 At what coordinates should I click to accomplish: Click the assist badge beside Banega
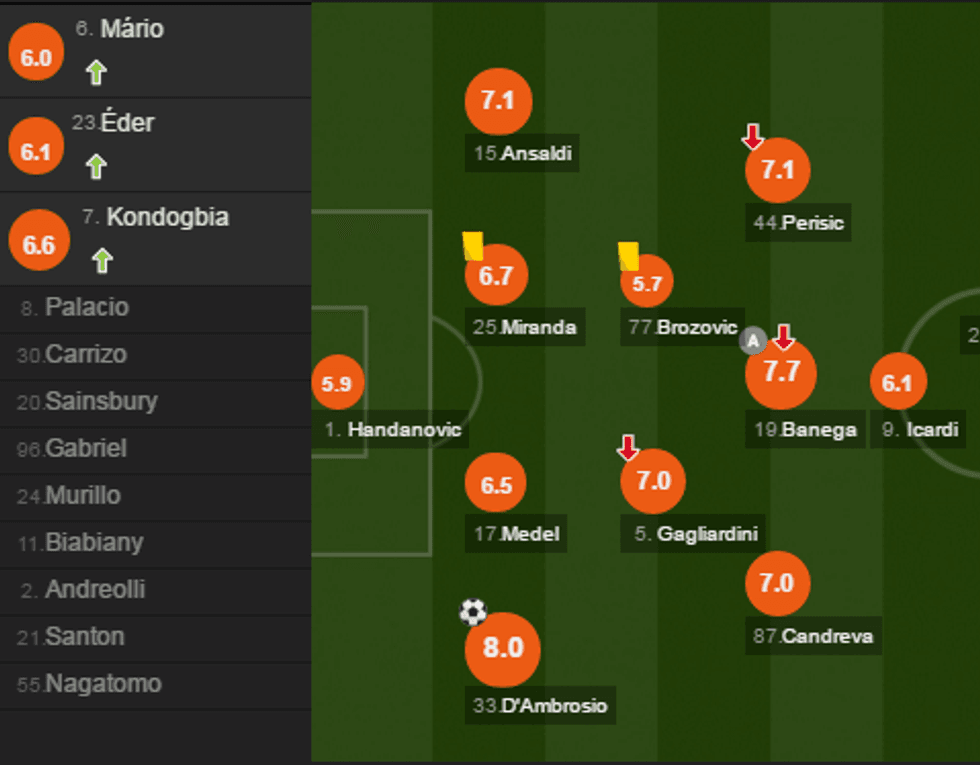coord(753,341)
